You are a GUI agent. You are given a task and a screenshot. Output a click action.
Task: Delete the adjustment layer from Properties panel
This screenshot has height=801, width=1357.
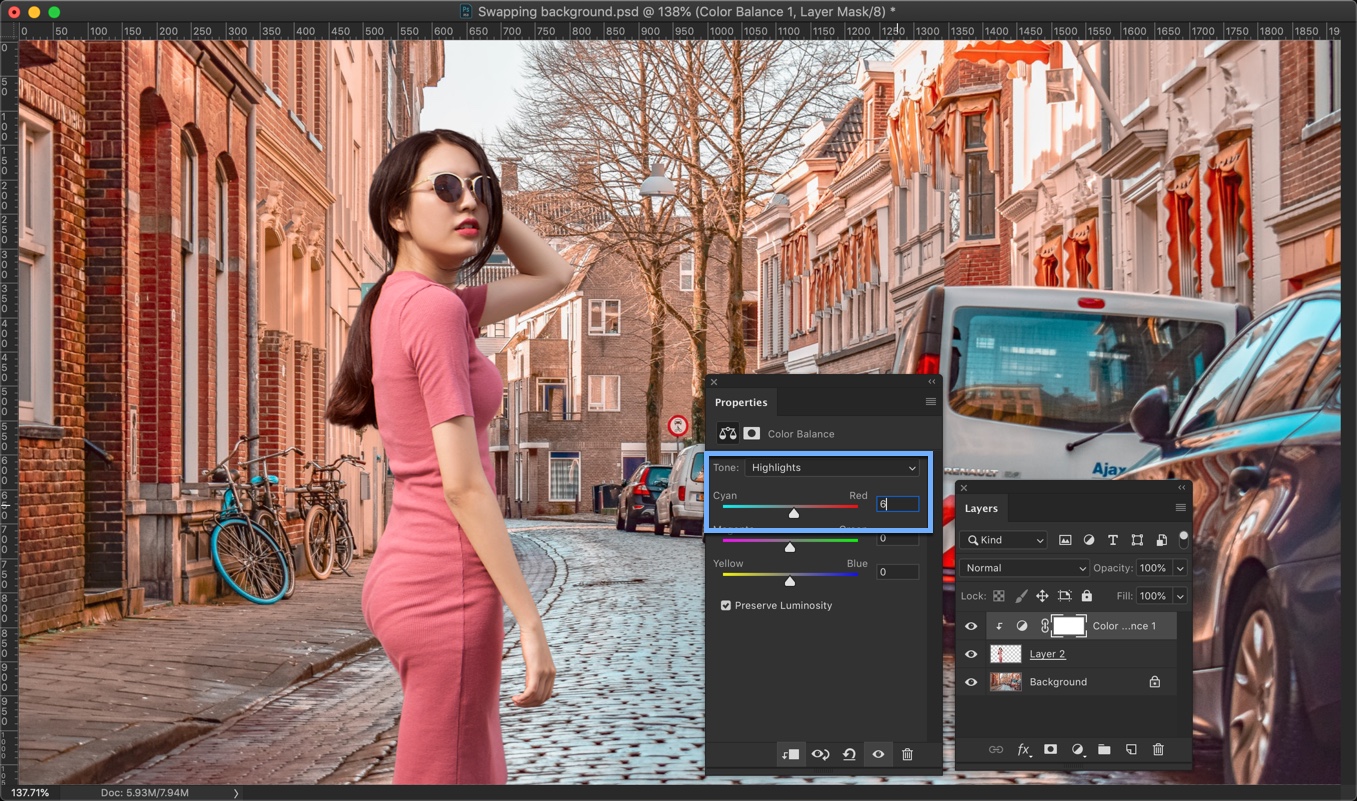(907, 754)
